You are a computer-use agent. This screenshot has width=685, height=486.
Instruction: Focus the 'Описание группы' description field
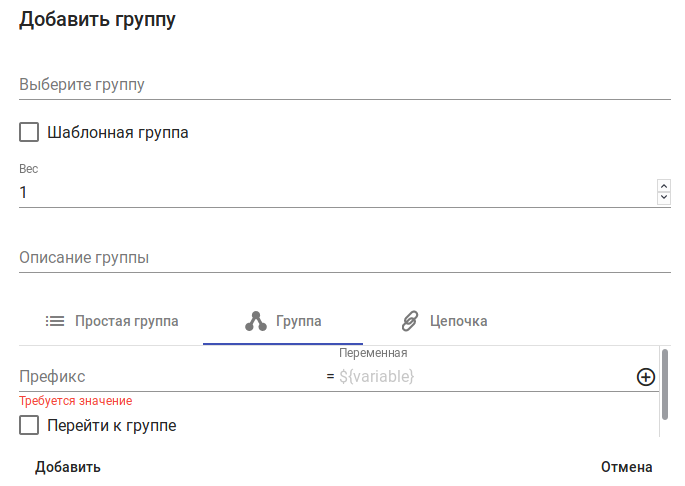(x=344, y=258)
